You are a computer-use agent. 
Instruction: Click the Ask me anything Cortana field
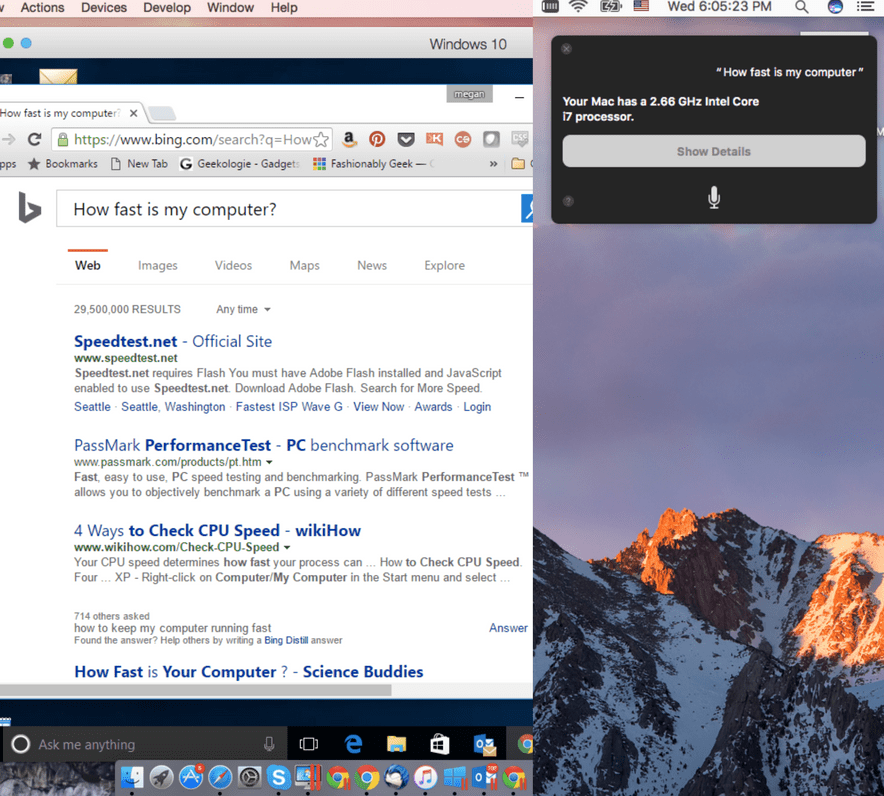[x=144, y=744]
